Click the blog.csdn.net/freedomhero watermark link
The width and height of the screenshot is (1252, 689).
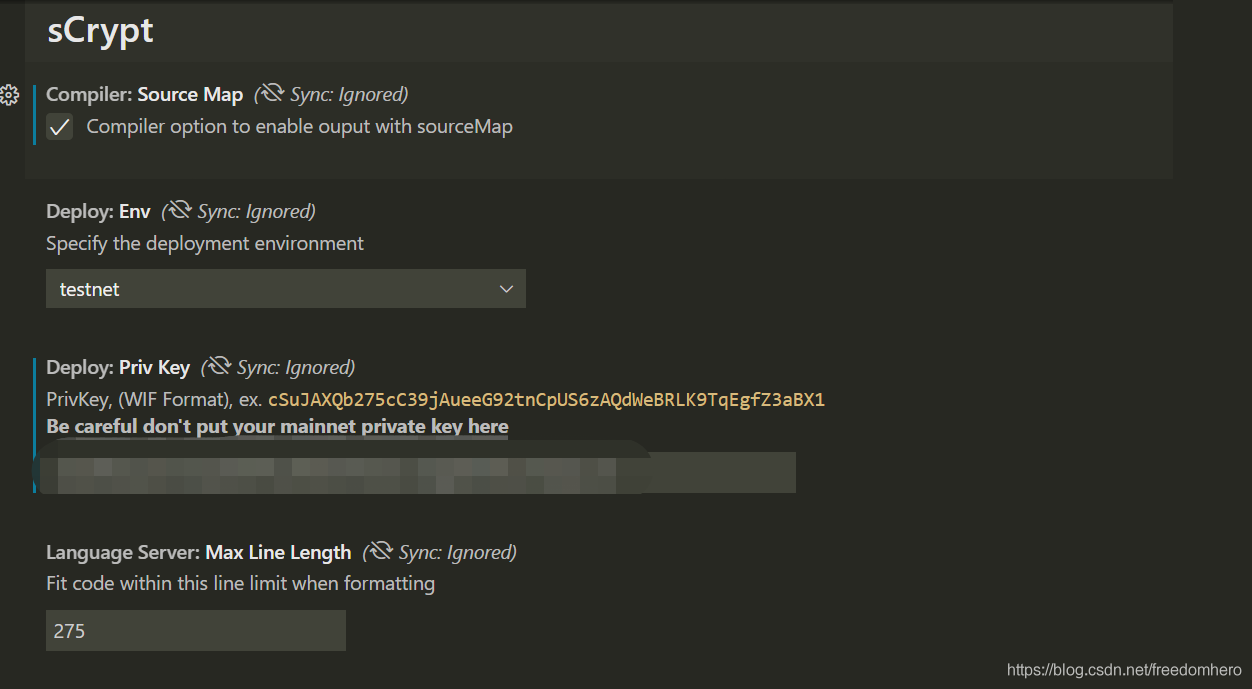click(1124, 670)
